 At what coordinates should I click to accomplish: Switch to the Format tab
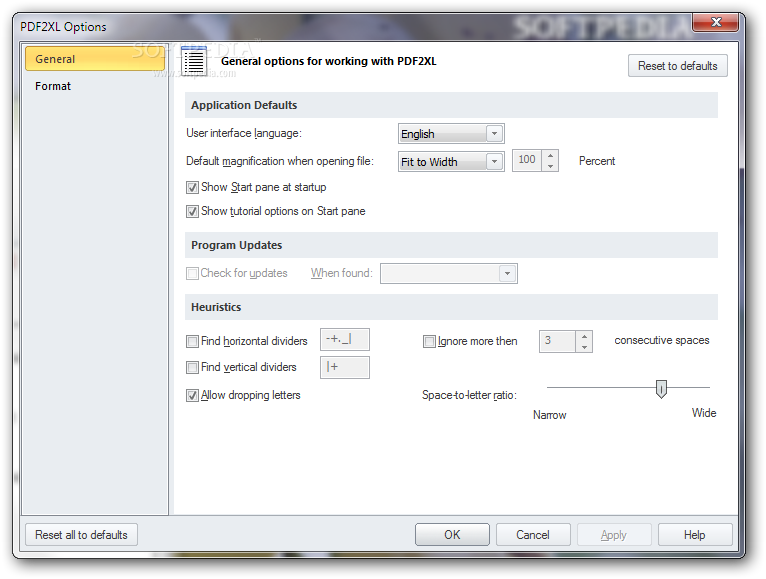click(53, 86)
